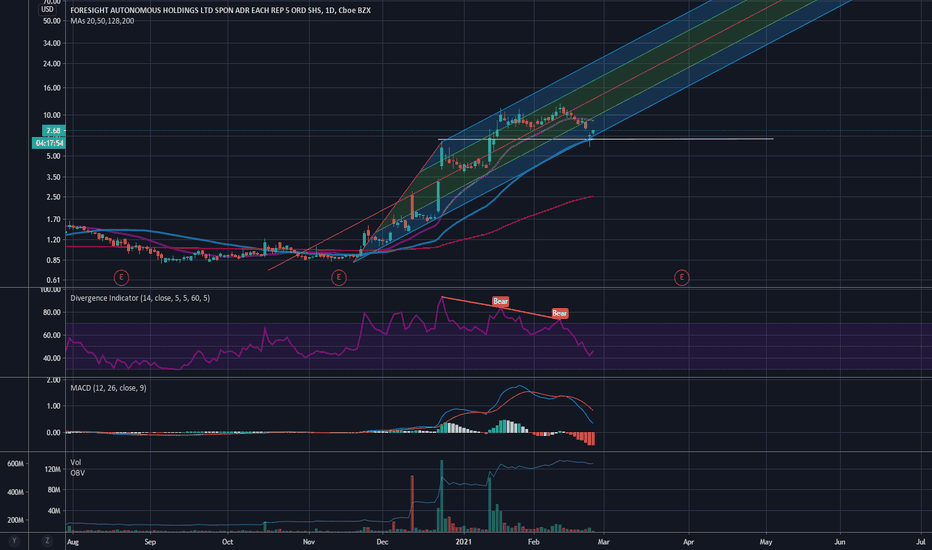Click the Y axis-mode button in the bottom corner
932x550 pixels.
[14, 541]
